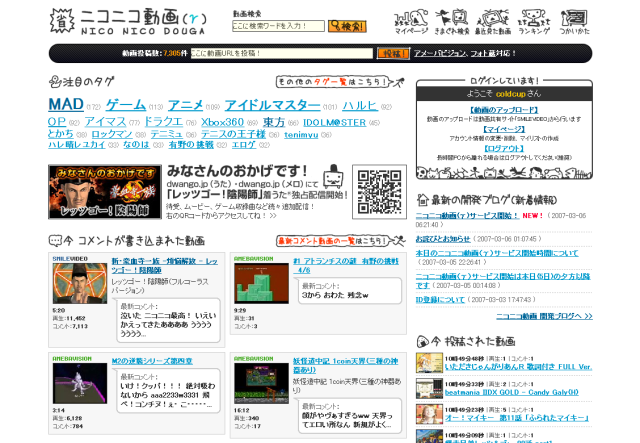Select the IDOLM@STER tag
640x443 pixels.
(x=334, y=122)
